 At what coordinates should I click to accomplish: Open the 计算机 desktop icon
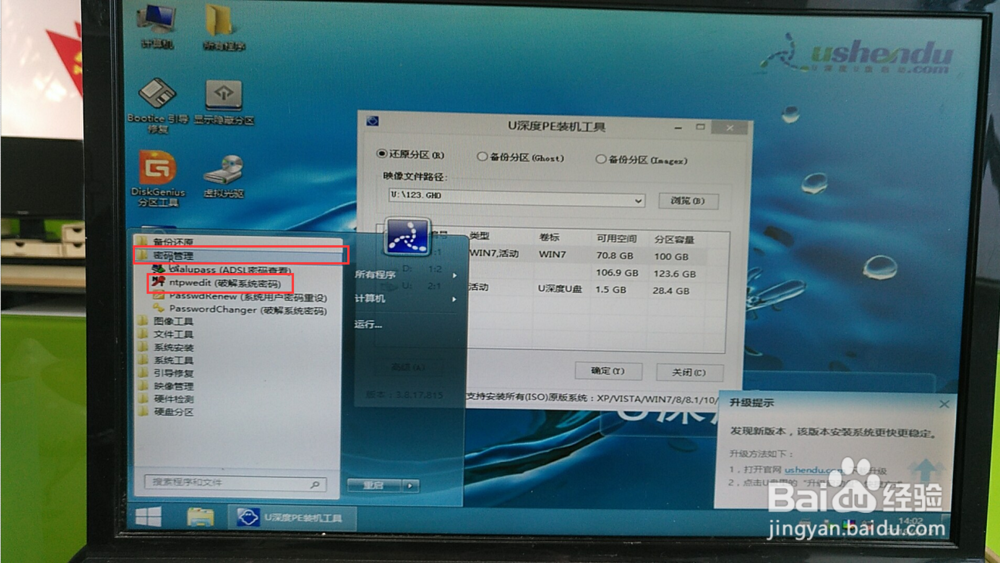[157, 26]
